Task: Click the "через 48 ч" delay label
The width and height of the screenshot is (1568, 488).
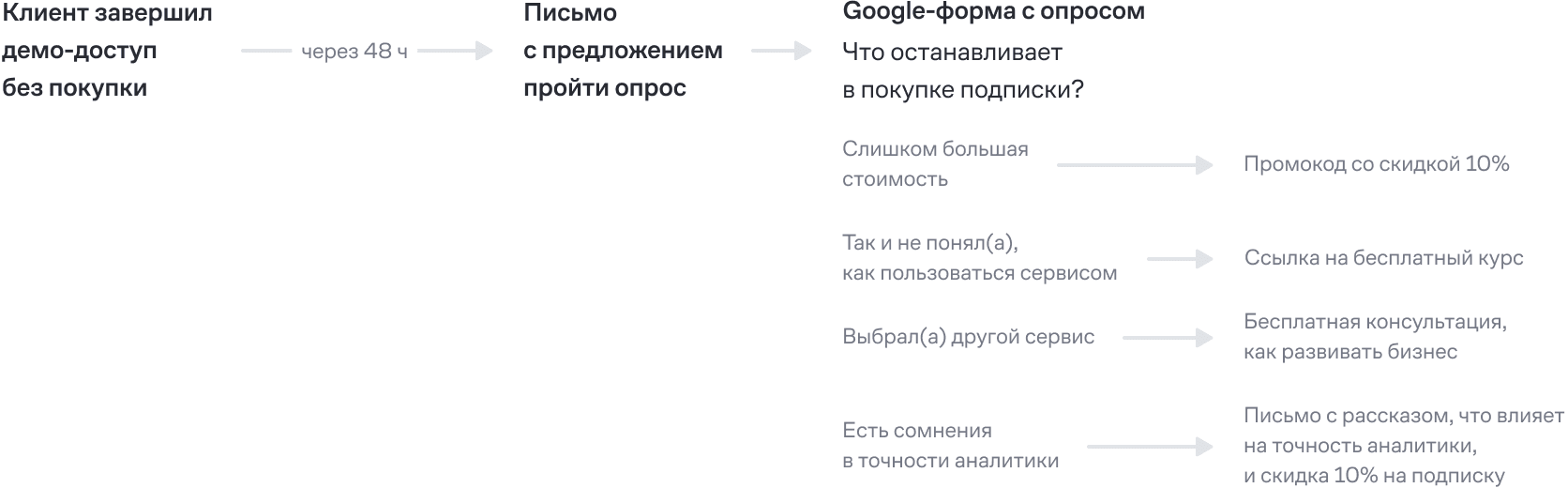Action: tap(354, 52)
